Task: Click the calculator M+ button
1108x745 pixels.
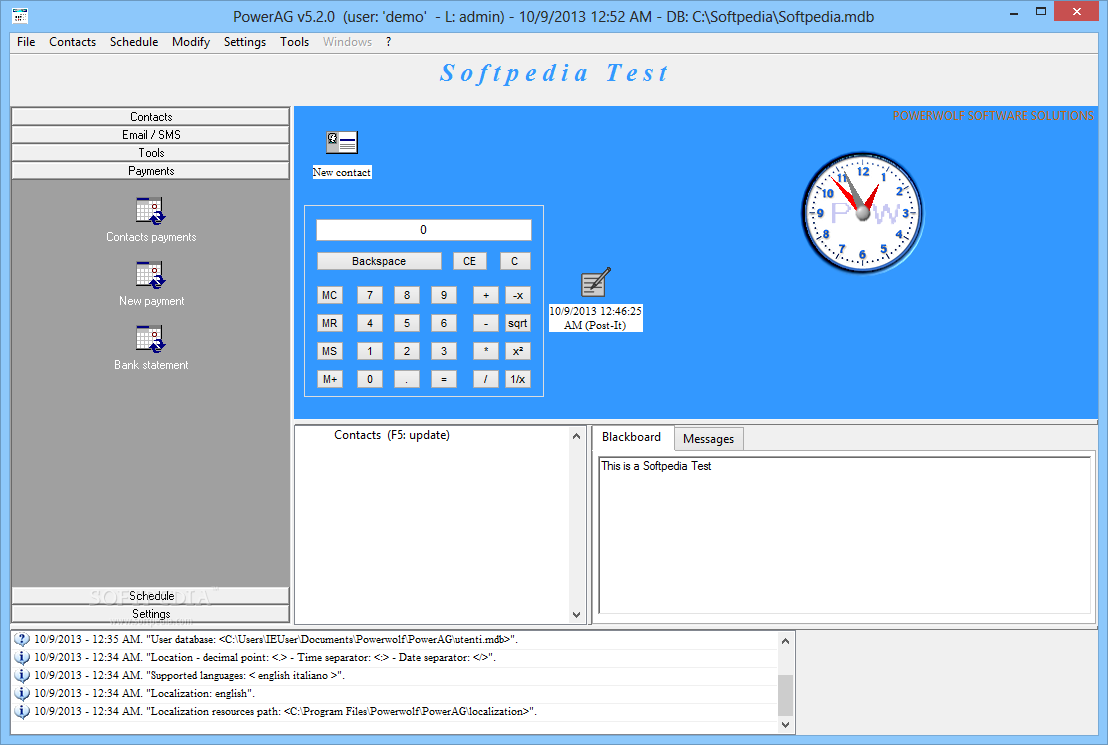Action: (329, 379)
